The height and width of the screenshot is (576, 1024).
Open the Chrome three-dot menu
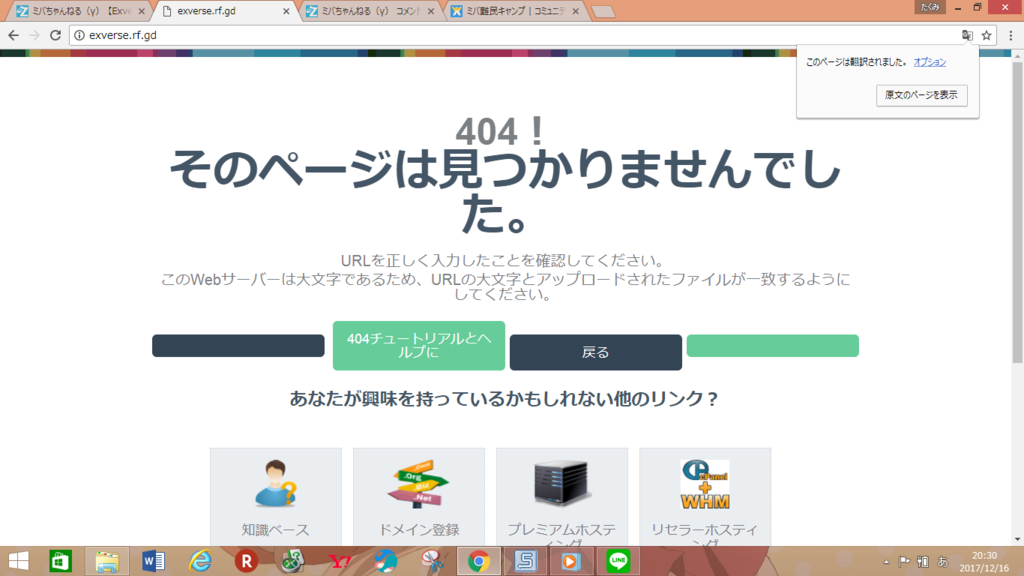point(1011,35)
